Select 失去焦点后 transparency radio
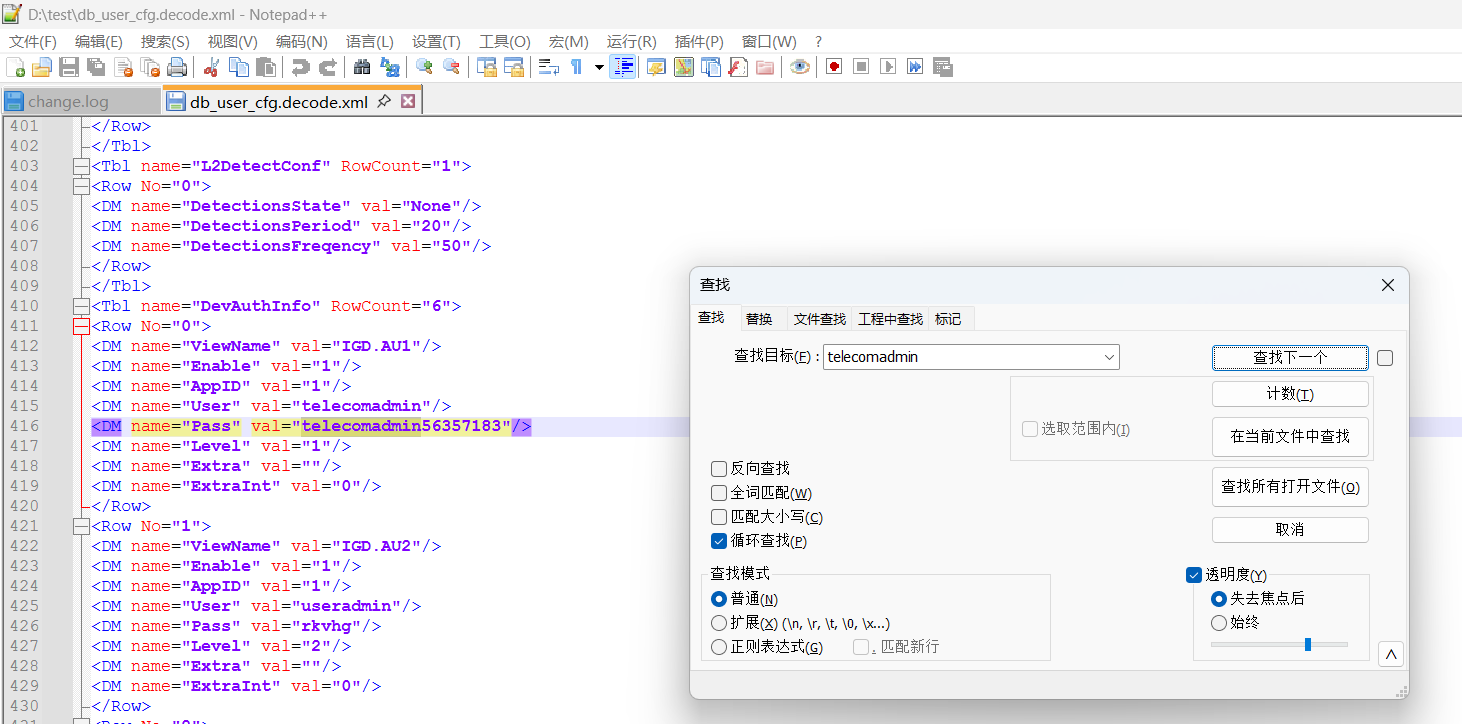This screenshot has width=1462, height=724. coord(1219,598)
